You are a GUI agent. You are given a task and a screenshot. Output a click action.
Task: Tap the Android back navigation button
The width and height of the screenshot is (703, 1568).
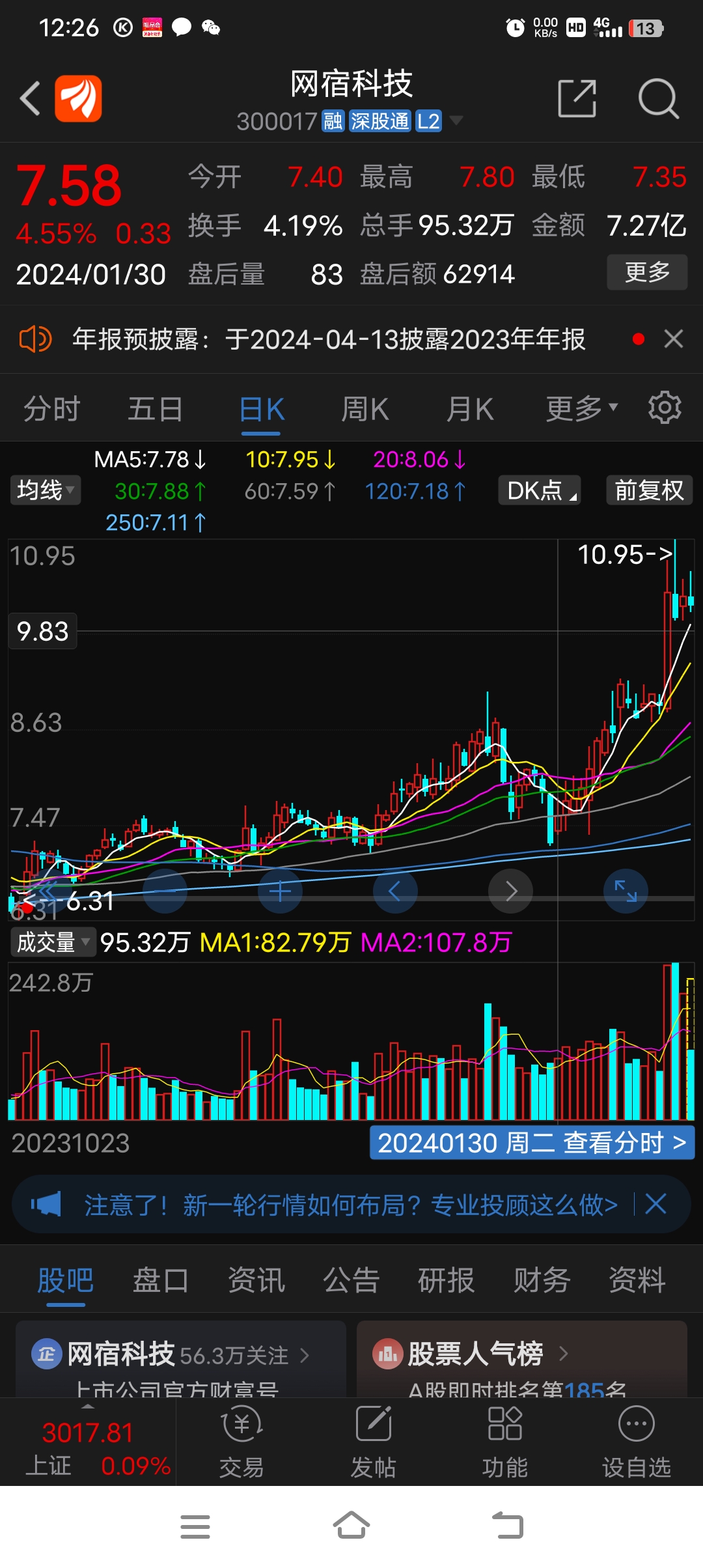pyautogui.click(x=508, y=1526)
